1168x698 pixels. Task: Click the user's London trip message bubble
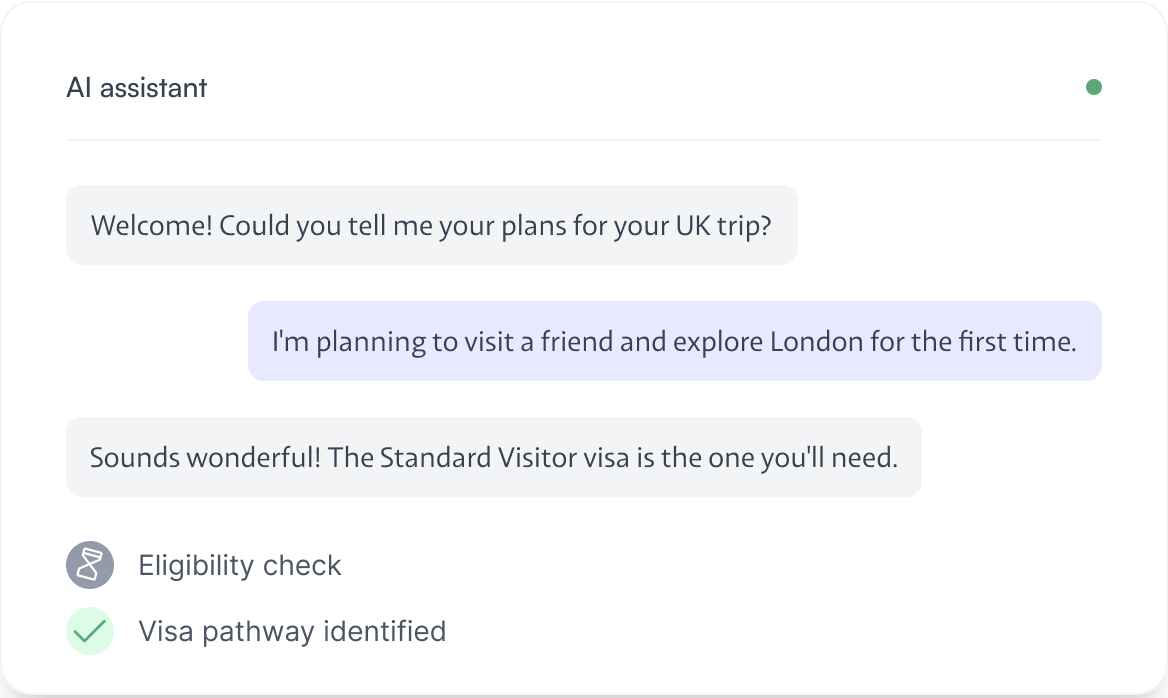(x=674, y=341)
